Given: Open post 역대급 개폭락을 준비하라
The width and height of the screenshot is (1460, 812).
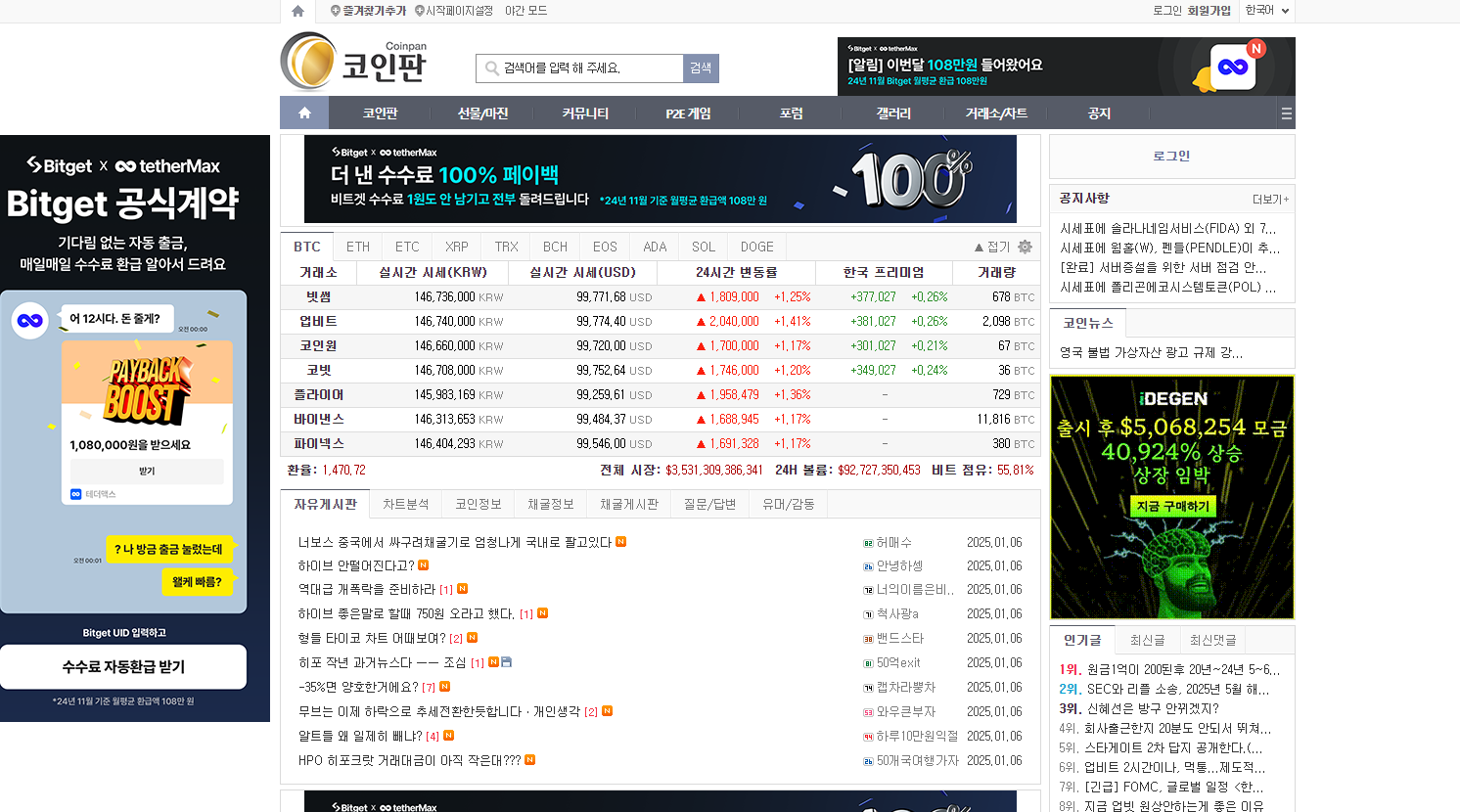Looking at the screenshot, I should 367,589.
